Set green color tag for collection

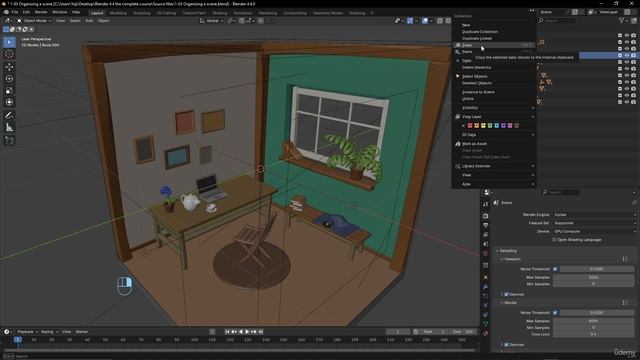[x=490, y=126]
